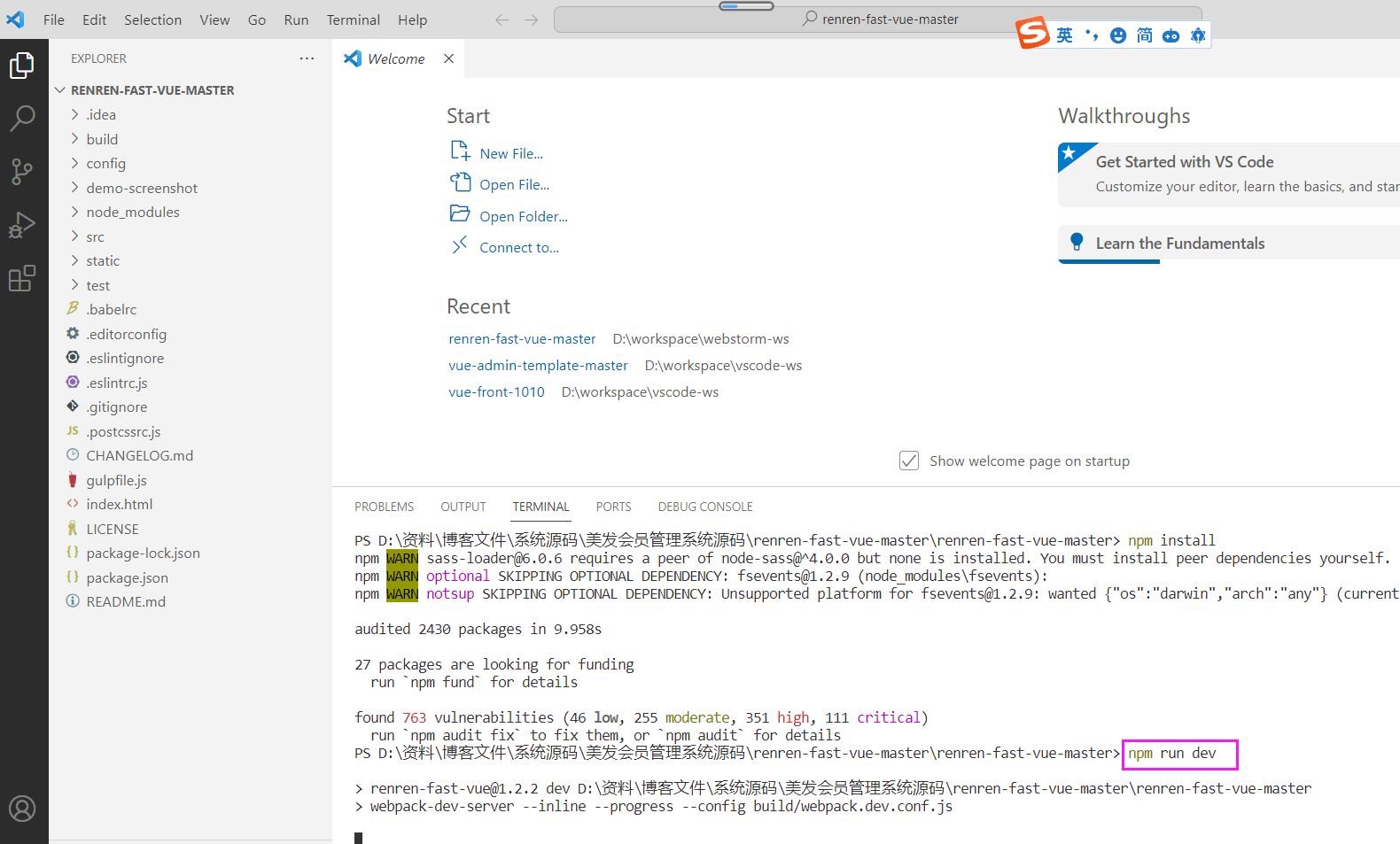Click the Open File icon
Image resolution: width=1400 pixels, height=844 pixels.
click(460, 182)
